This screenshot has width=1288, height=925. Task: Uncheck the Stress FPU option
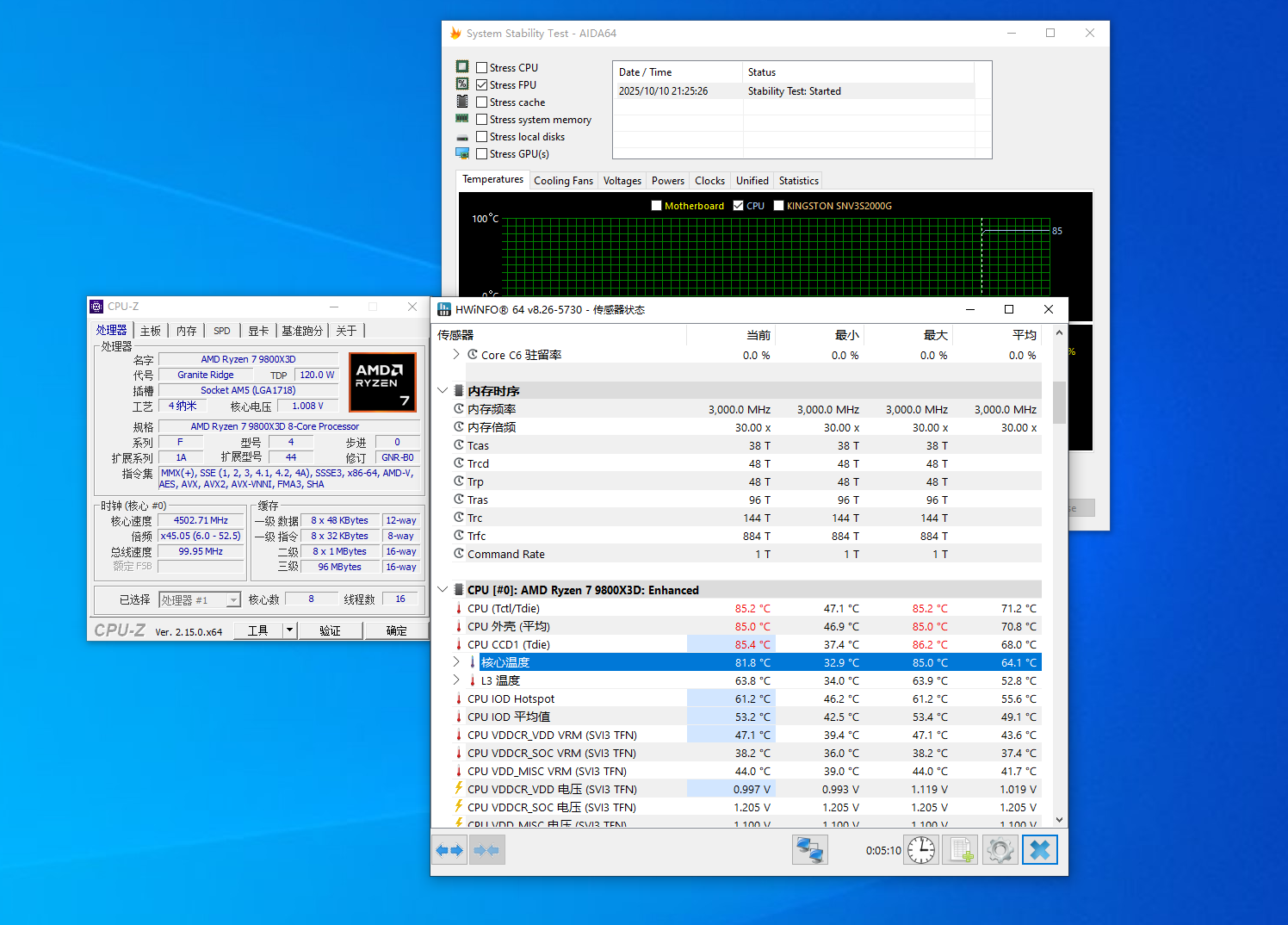pos(482,85)
